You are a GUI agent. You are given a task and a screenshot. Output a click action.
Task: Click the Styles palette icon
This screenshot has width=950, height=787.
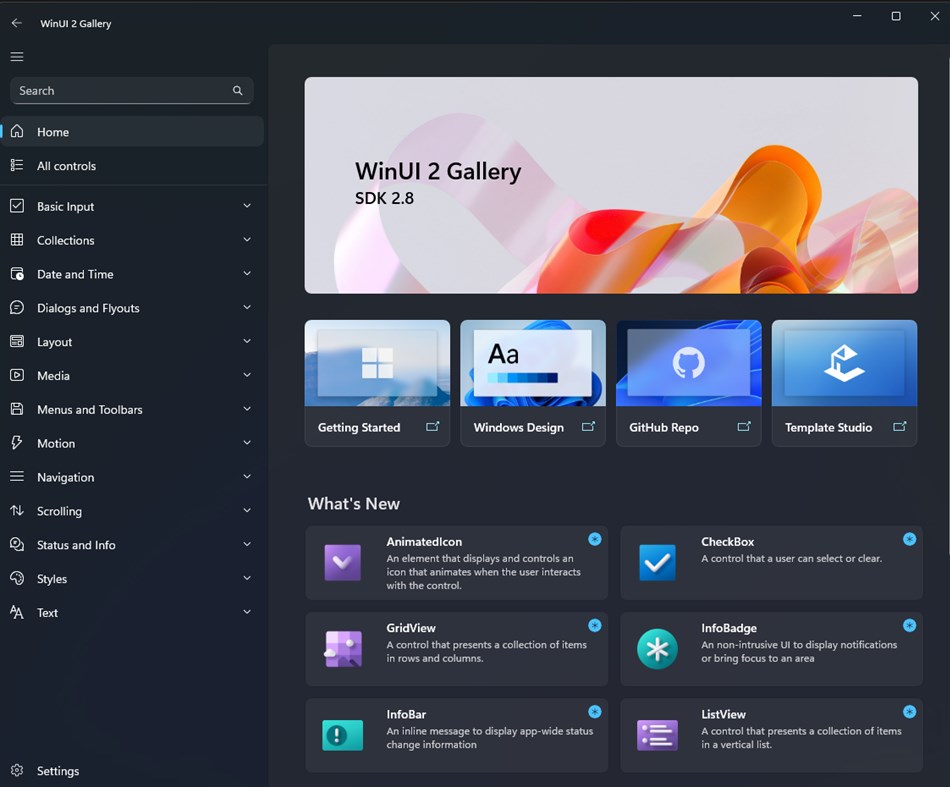coord(17,578)
